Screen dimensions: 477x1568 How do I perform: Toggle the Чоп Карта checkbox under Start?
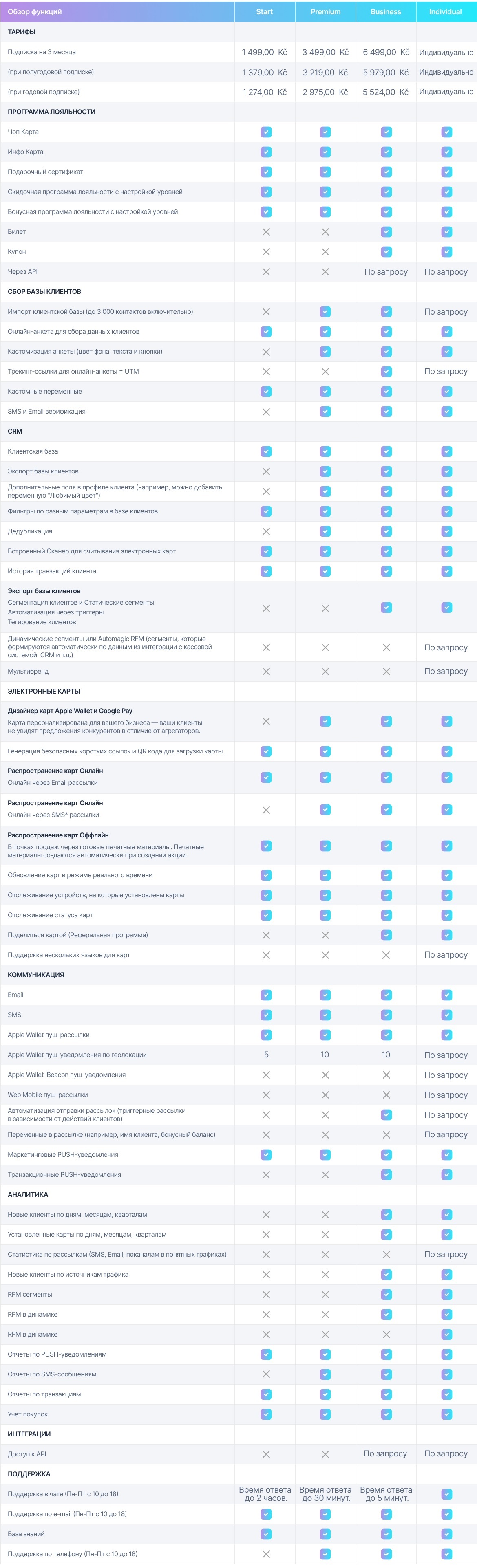265,132
